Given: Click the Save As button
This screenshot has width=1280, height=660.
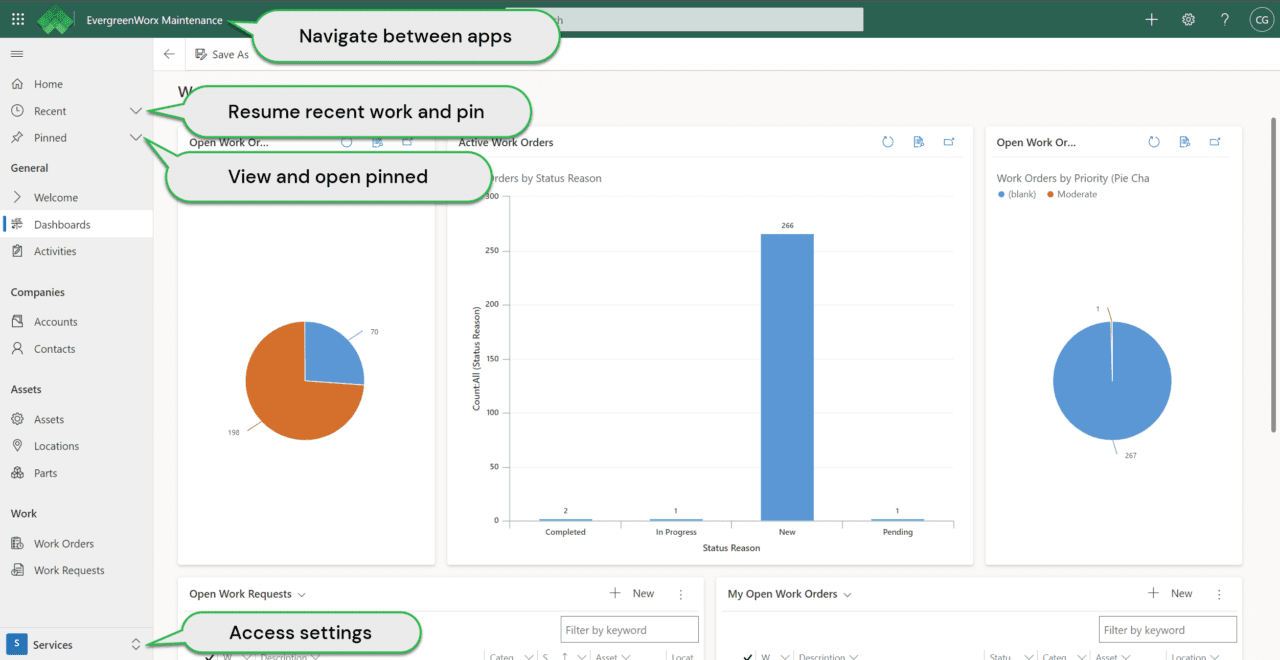Looking at the screenshot, I should pyautogui.click(x=222, y=54).
